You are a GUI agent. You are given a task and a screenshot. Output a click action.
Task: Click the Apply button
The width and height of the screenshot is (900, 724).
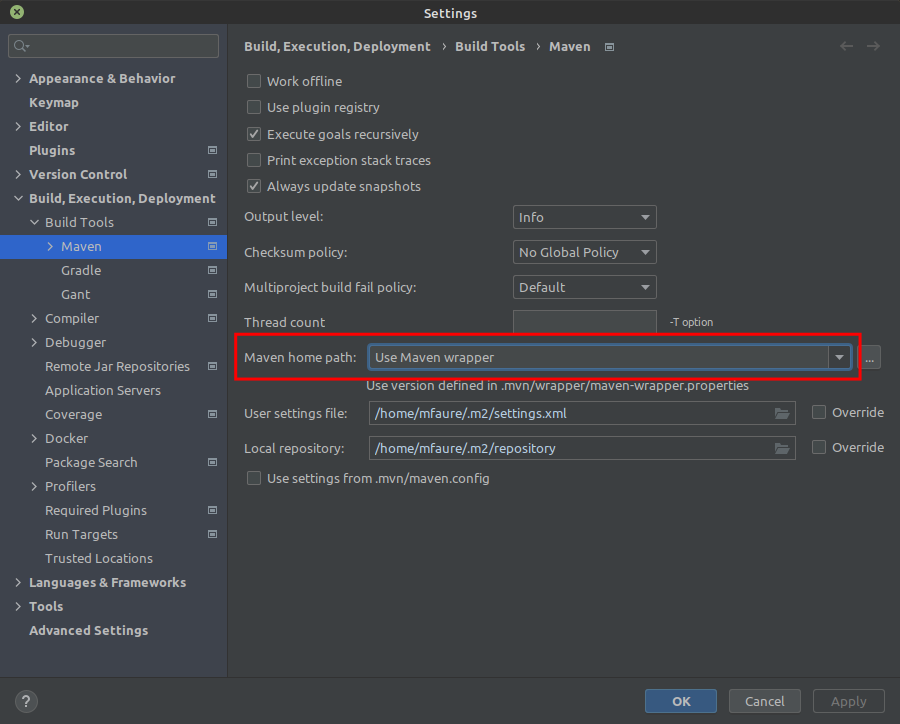848,701
